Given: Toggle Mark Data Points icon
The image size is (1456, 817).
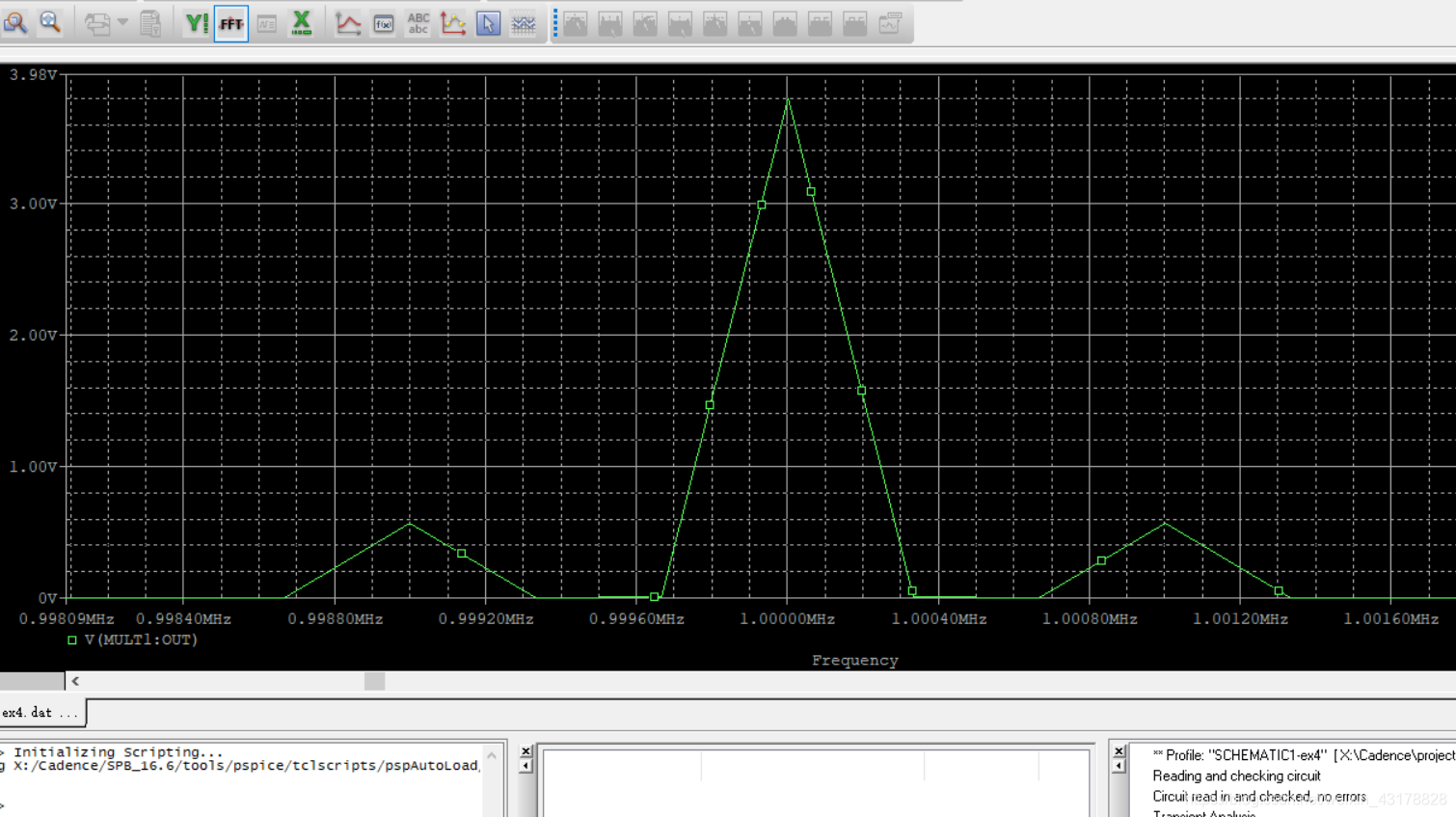Looking at the screenshot, I should 452,23.
